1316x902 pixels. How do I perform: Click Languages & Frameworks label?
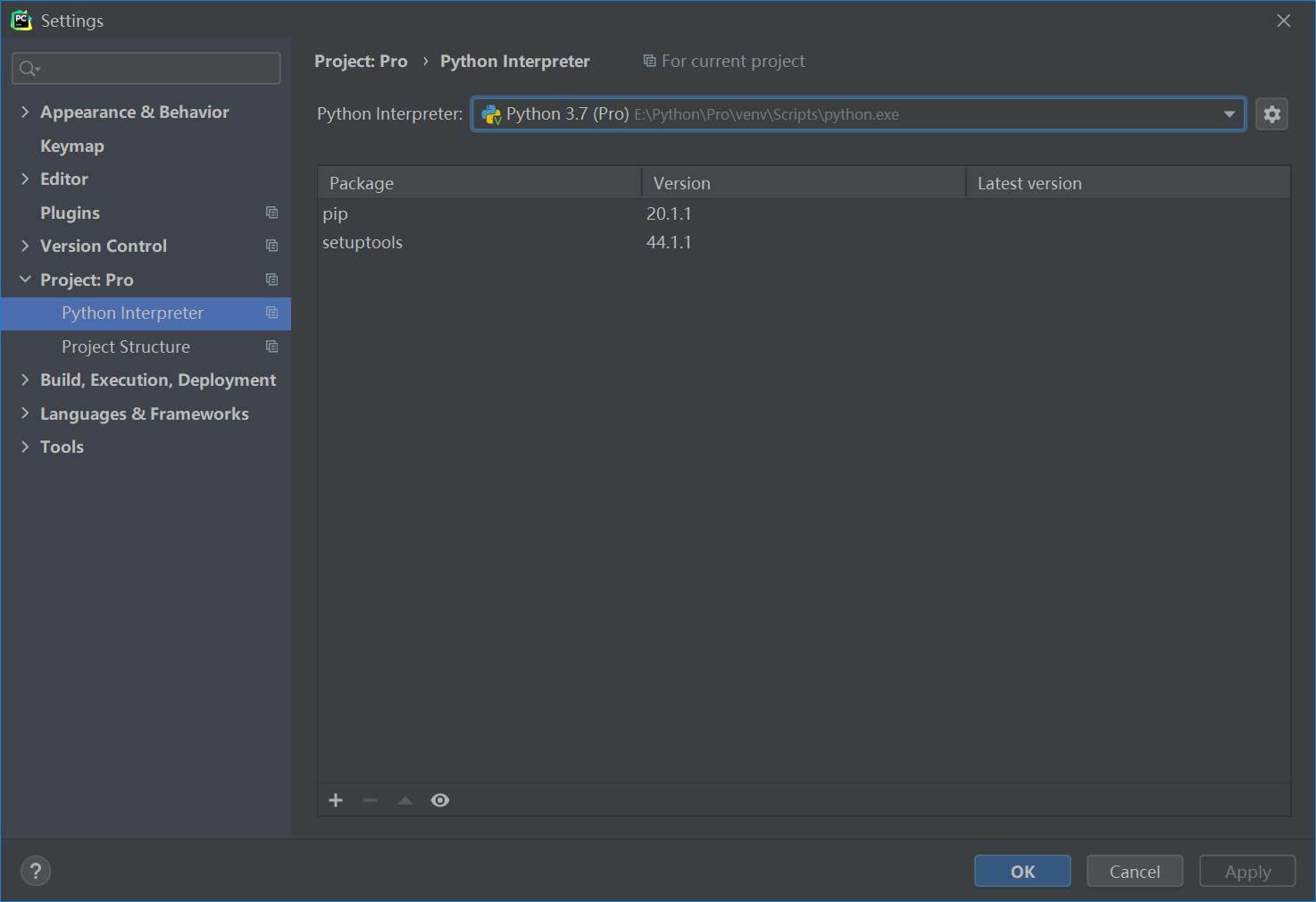coord(145,413)
